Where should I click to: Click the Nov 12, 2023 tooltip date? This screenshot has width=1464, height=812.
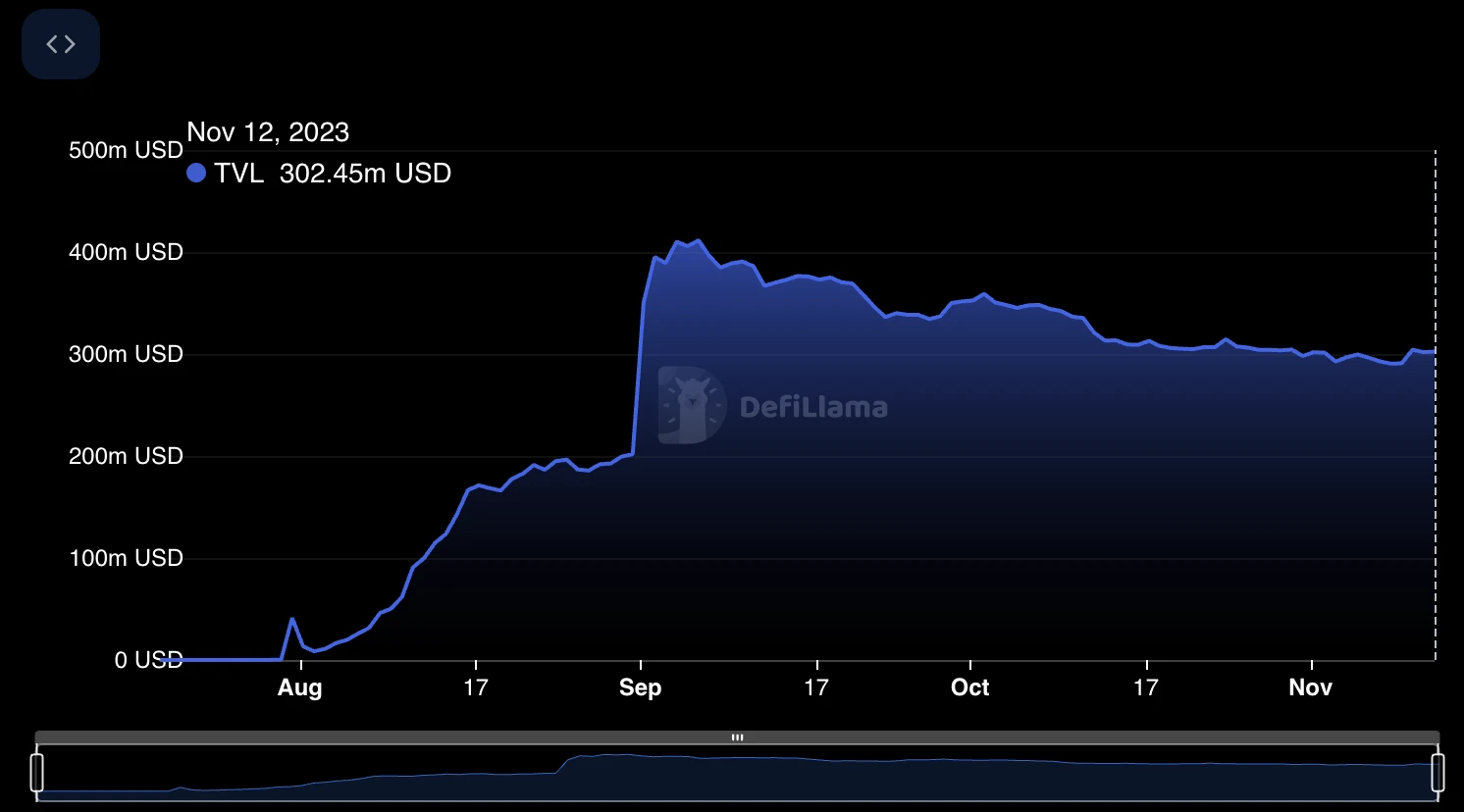coord(268,132)
